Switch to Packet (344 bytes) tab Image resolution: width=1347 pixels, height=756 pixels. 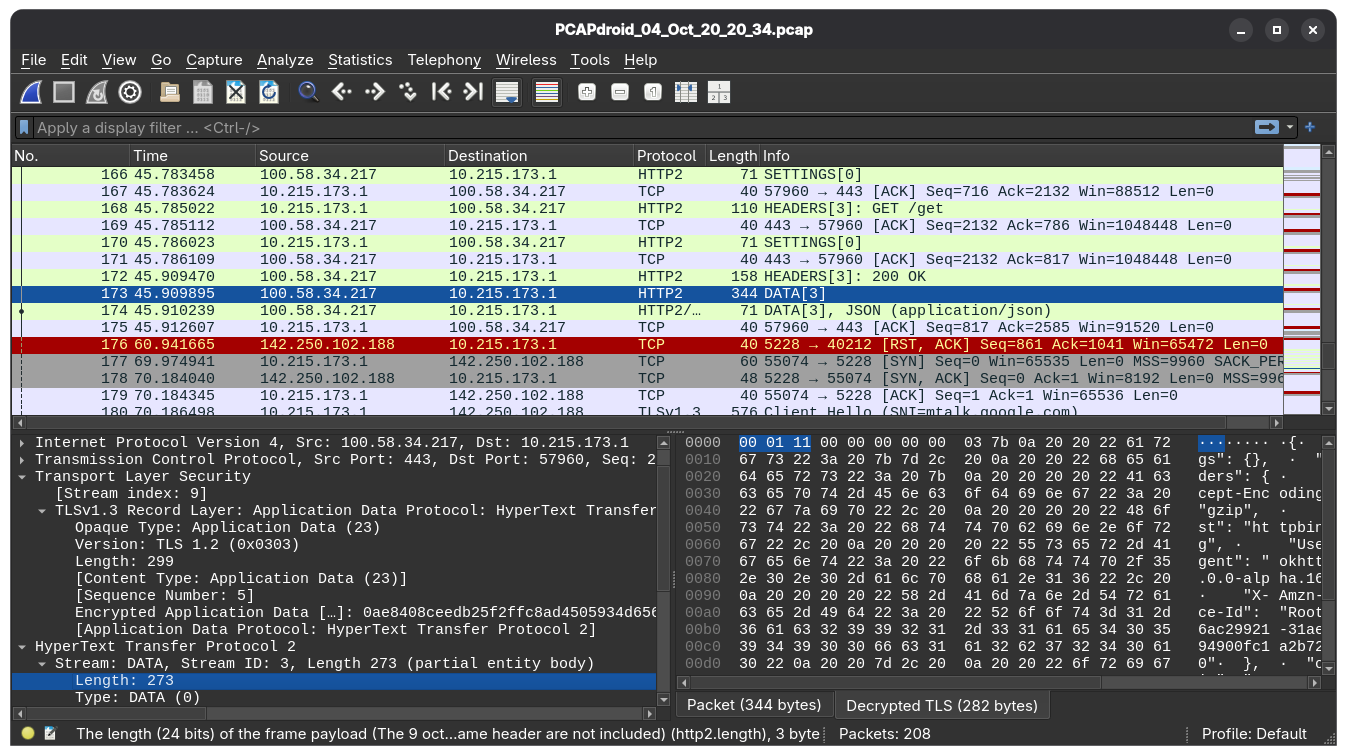[754, 705]
